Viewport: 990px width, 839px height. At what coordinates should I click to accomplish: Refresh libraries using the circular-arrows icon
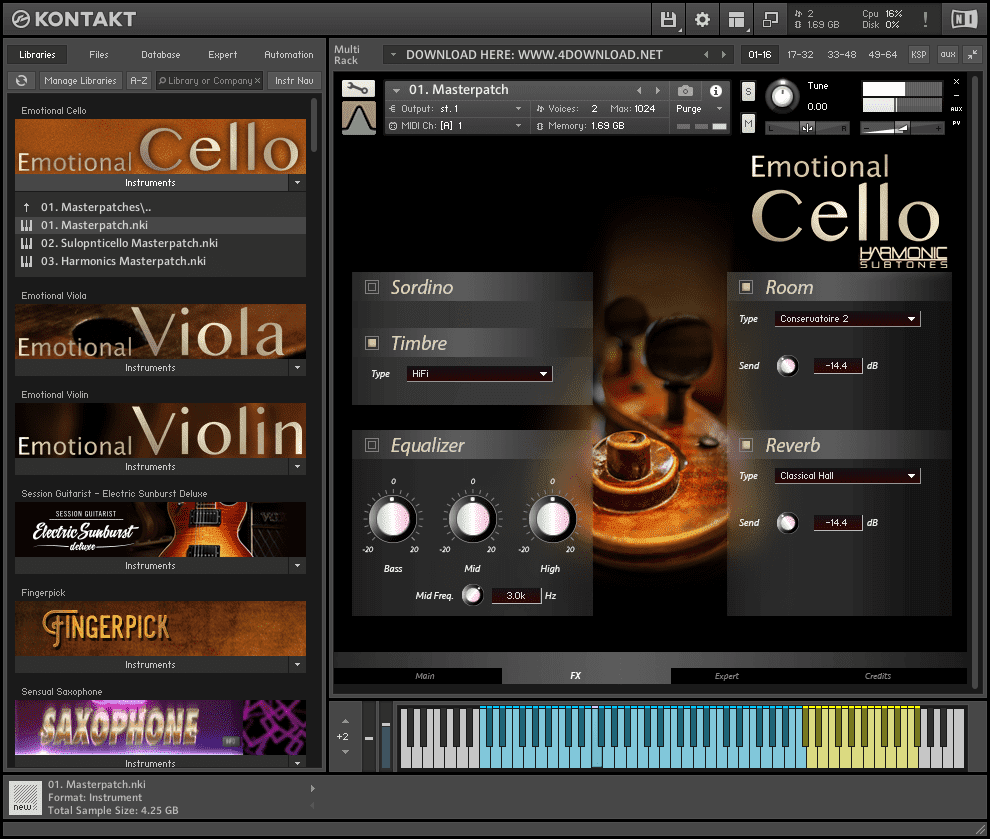pyautogui.click(x=21, y=80)
